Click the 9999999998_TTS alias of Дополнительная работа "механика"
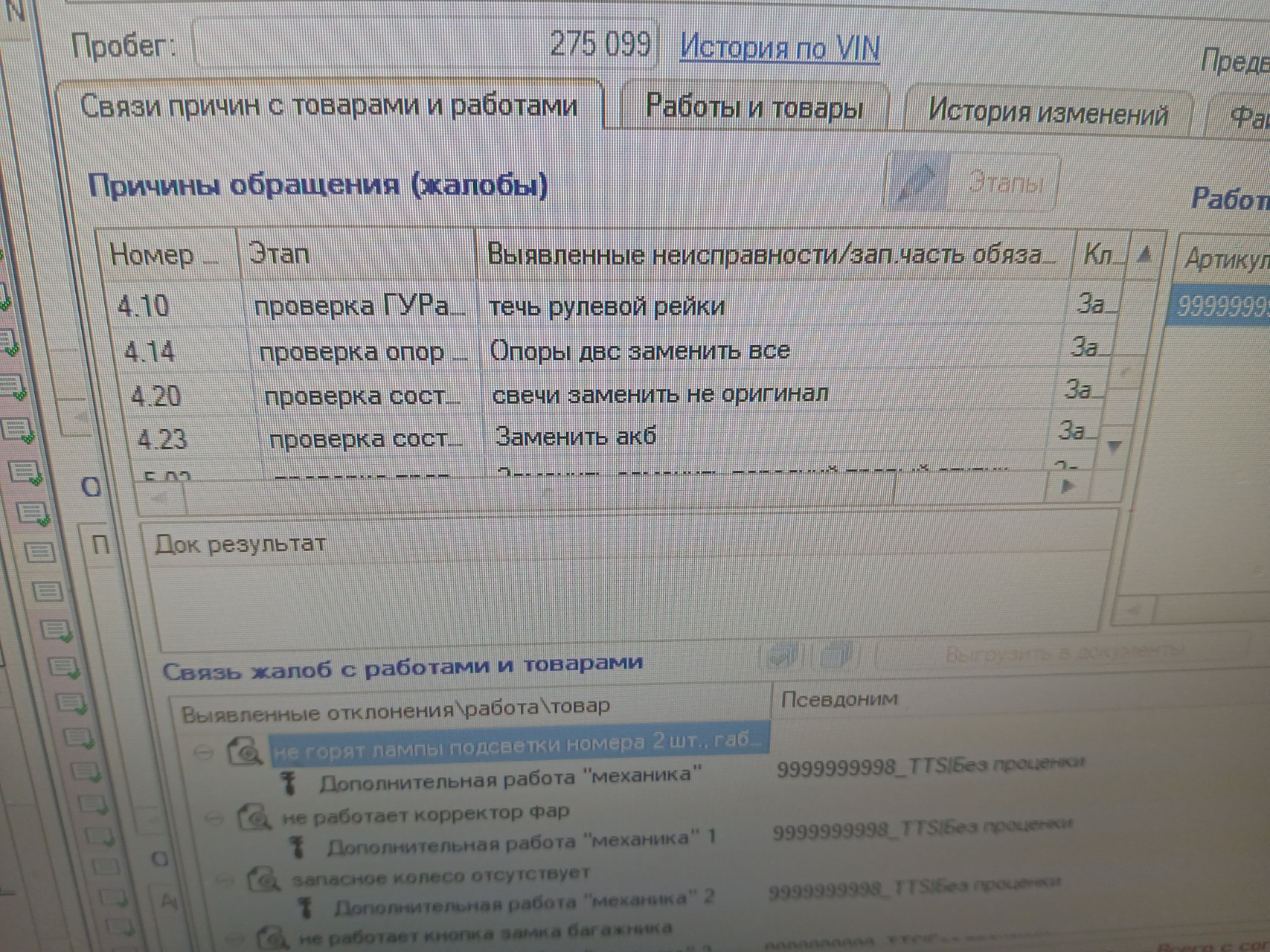The image size is (1270, 952). (931, 765)
